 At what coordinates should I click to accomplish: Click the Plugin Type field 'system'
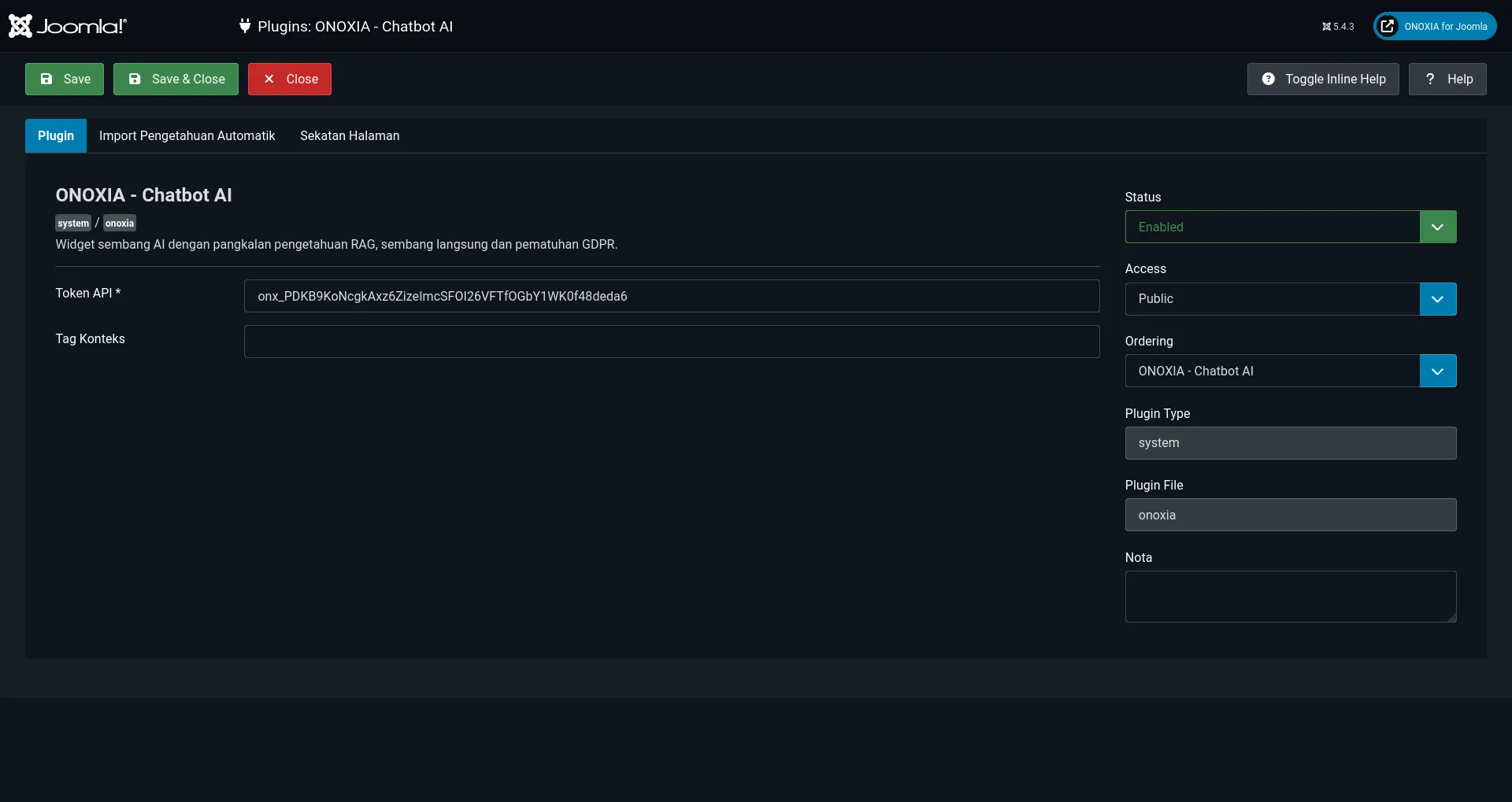click(x=1291, y=443)
